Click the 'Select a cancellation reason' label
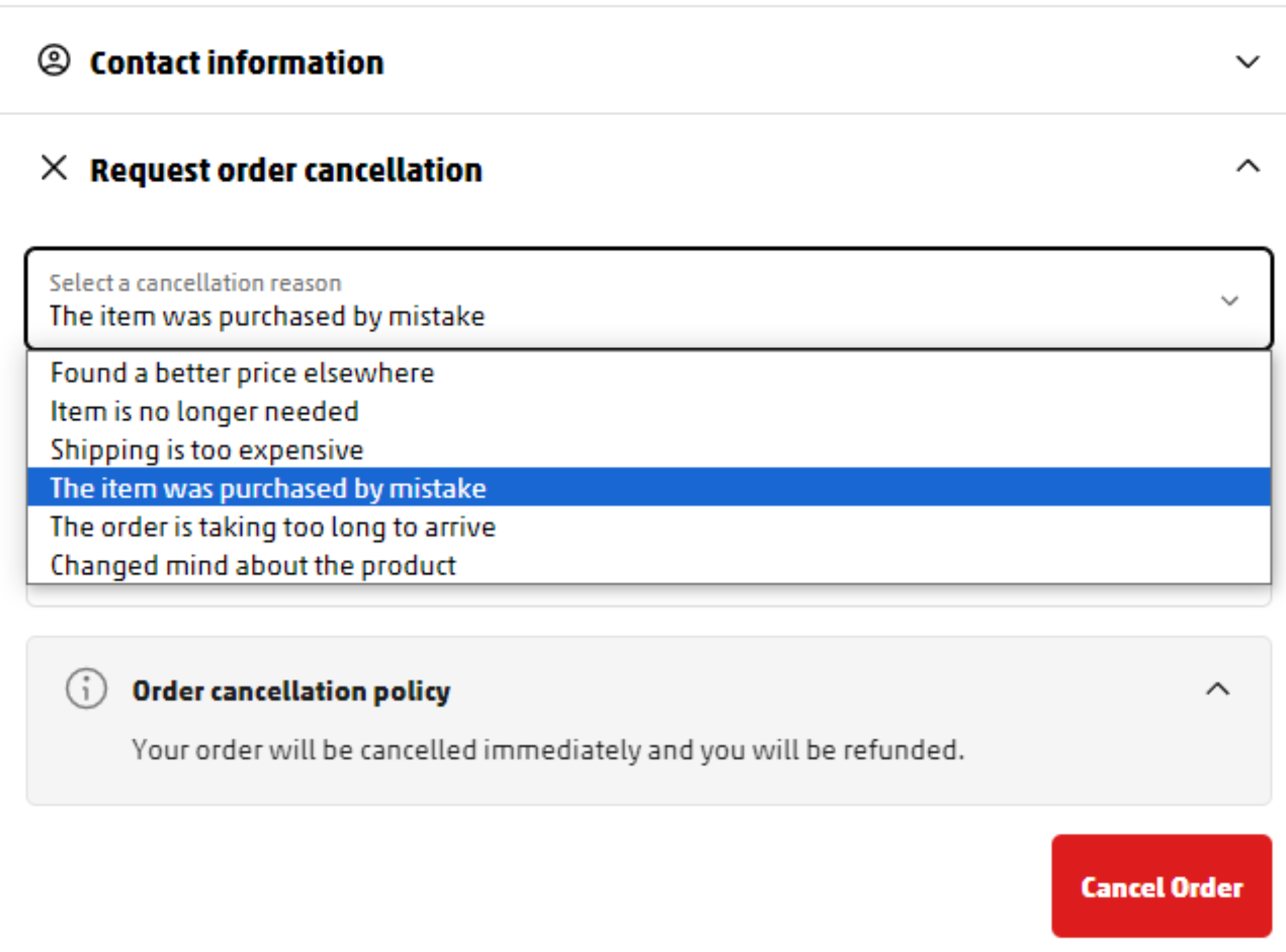The width and height of the screenshot is (1286, 952). (x=195, y=283)
